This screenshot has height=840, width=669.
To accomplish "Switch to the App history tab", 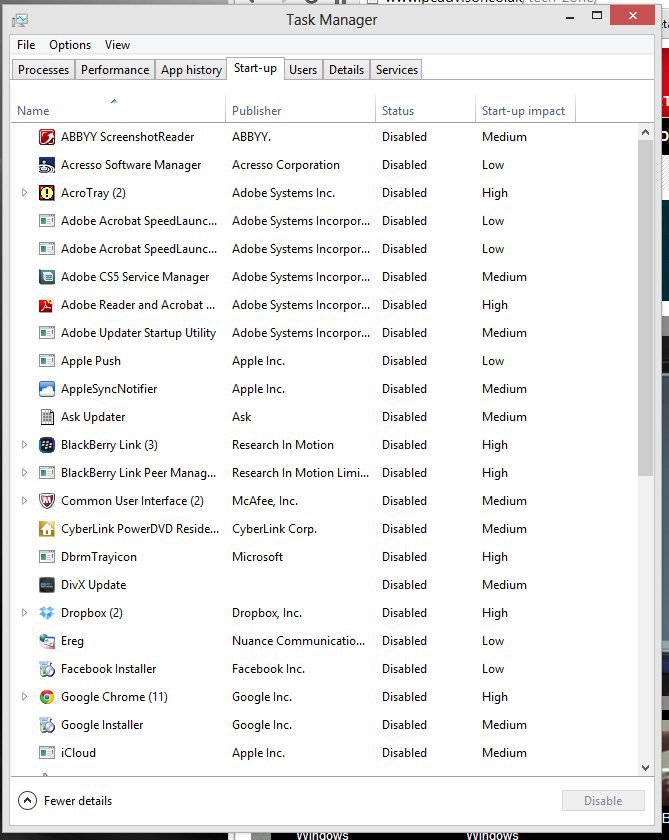I will pyautogui.click(x=191, y=70).
